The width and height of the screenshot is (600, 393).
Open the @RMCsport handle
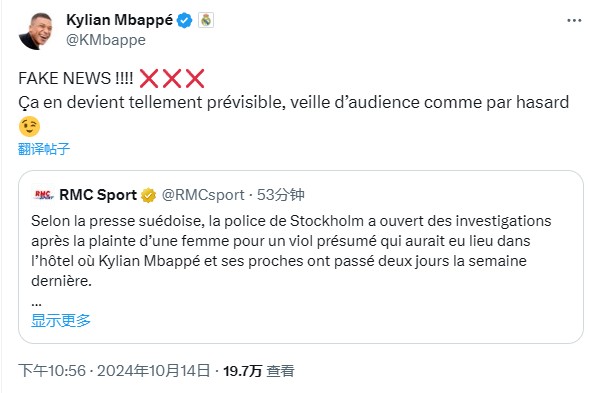[203, 195]
